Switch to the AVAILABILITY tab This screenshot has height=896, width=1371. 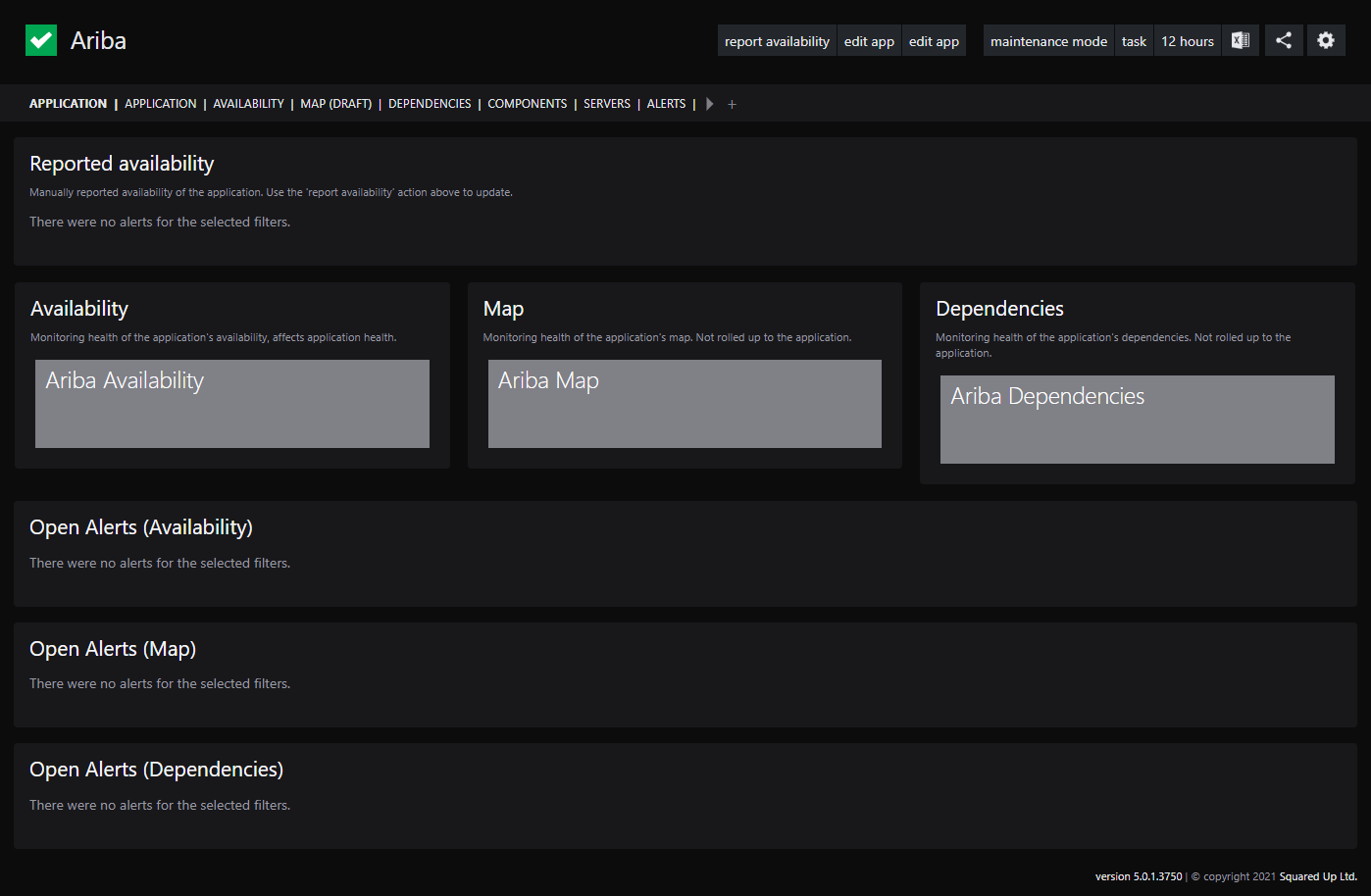click(248, 103)
